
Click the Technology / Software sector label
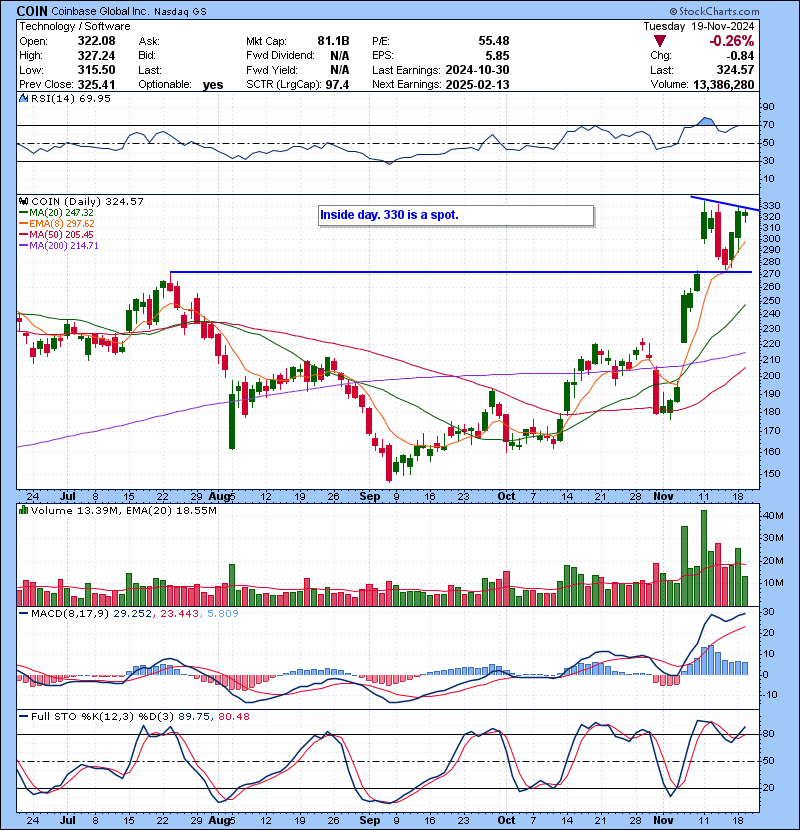pyautogui.click(x=75, y=26)
